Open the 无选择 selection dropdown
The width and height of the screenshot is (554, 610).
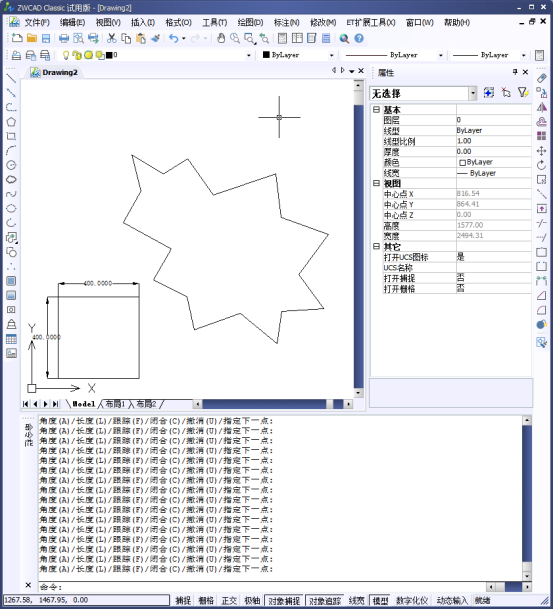(472, 93)
